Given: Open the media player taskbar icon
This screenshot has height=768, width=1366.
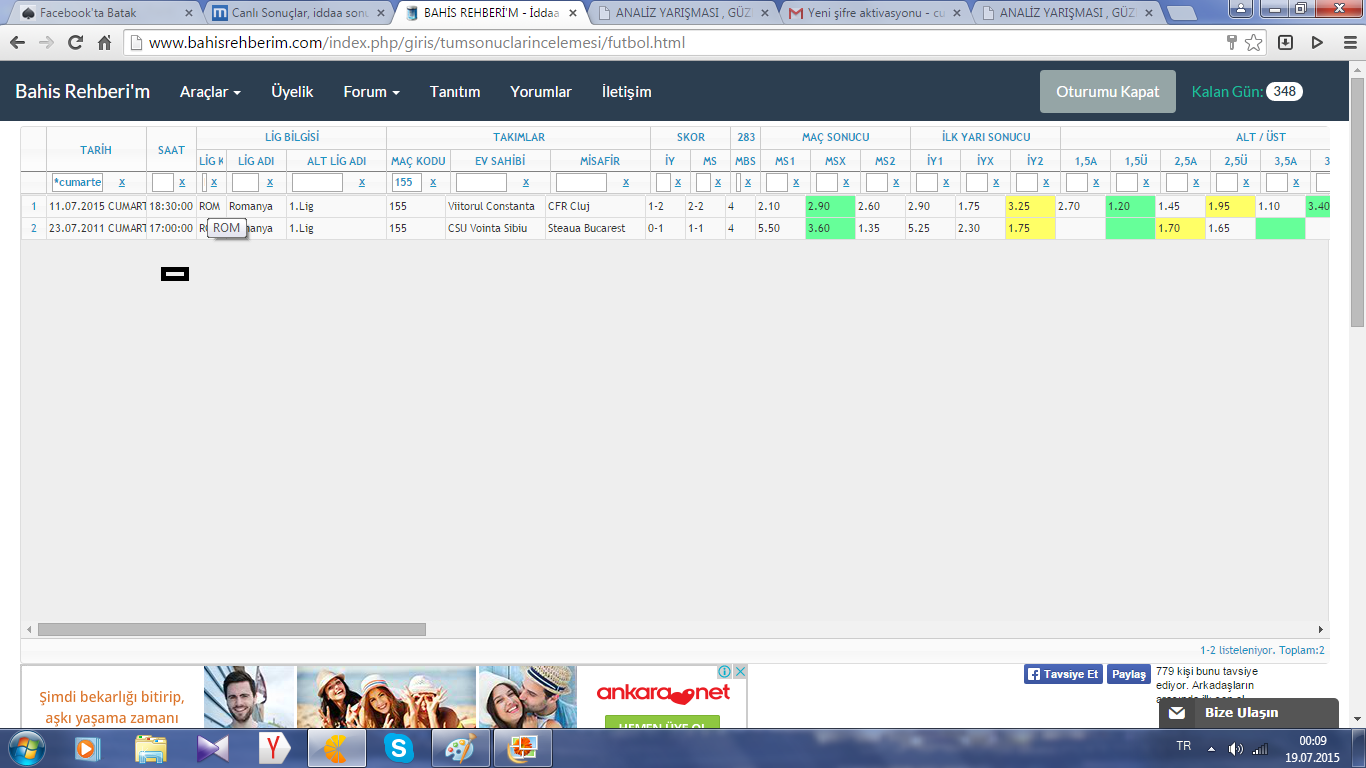Looking at the screenshot, I should click(x=87, y=748).
